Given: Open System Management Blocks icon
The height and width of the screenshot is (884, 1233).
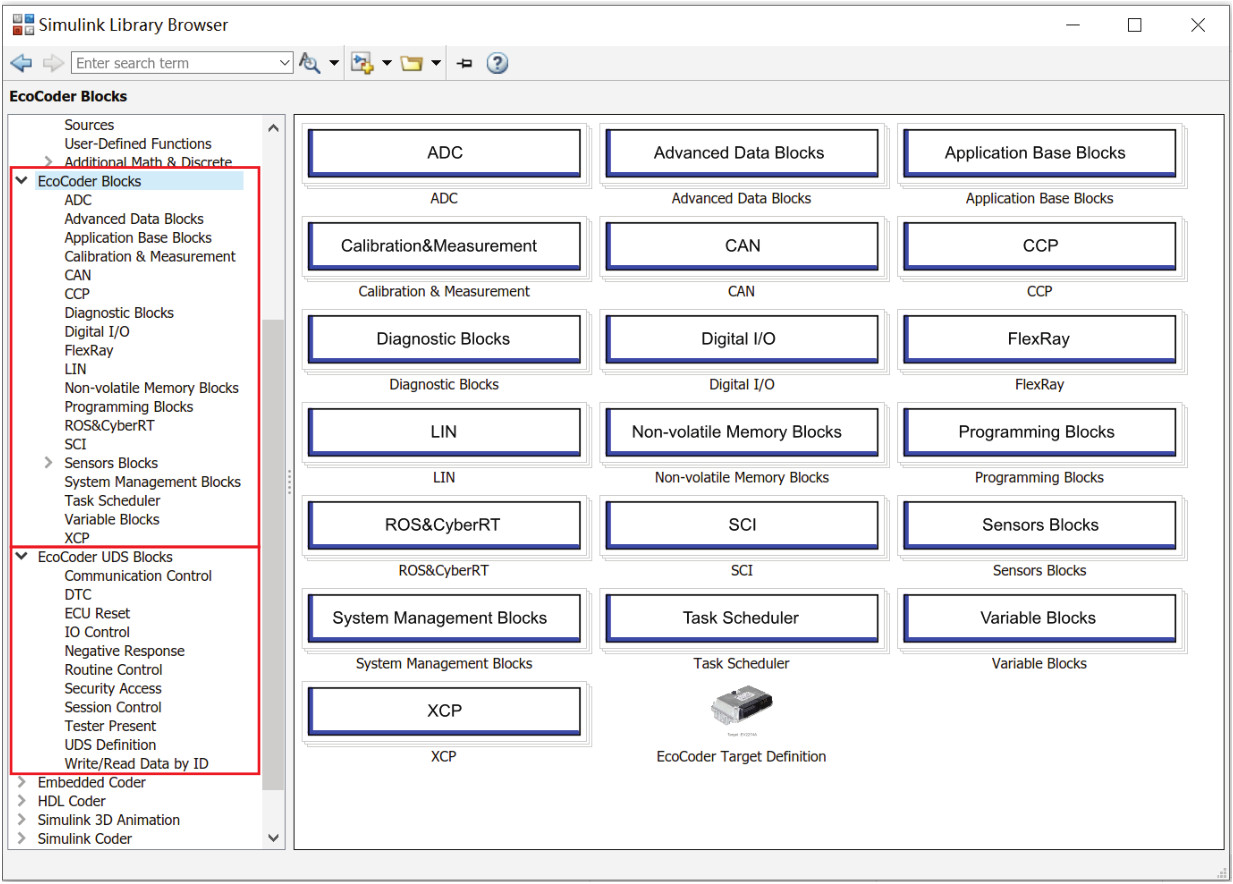Looking at the screenshot, I should tap(444, 618).
